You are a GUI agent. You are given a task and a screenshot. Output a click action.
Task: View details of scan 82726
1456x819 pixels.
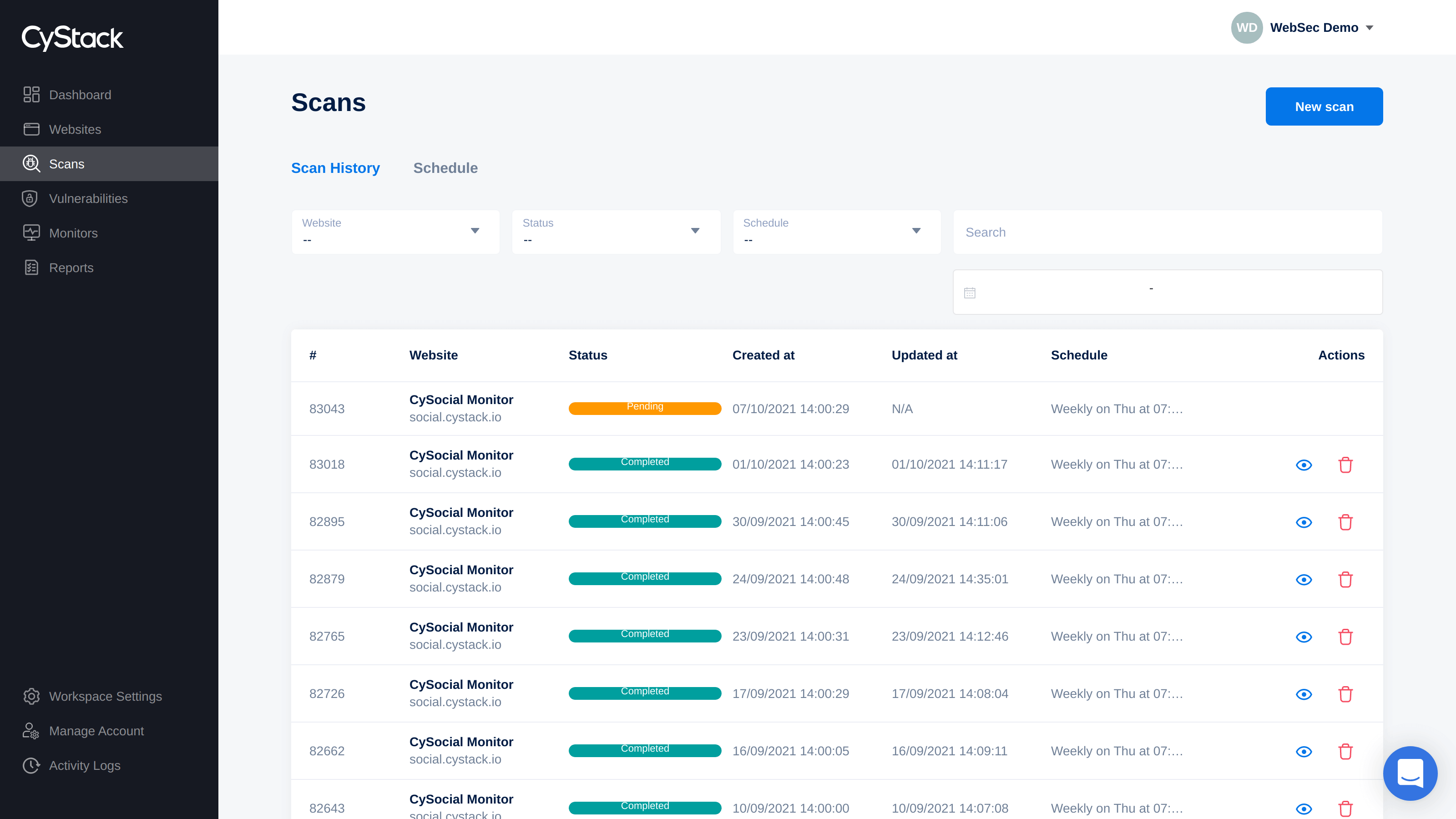pyautogui.click(x=1304, y=694)
